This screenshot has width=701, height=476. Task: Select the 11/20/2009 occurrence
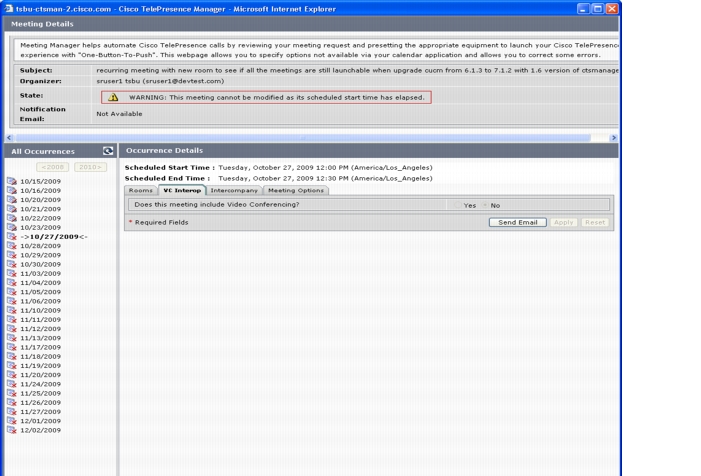(x=40, y=375)
